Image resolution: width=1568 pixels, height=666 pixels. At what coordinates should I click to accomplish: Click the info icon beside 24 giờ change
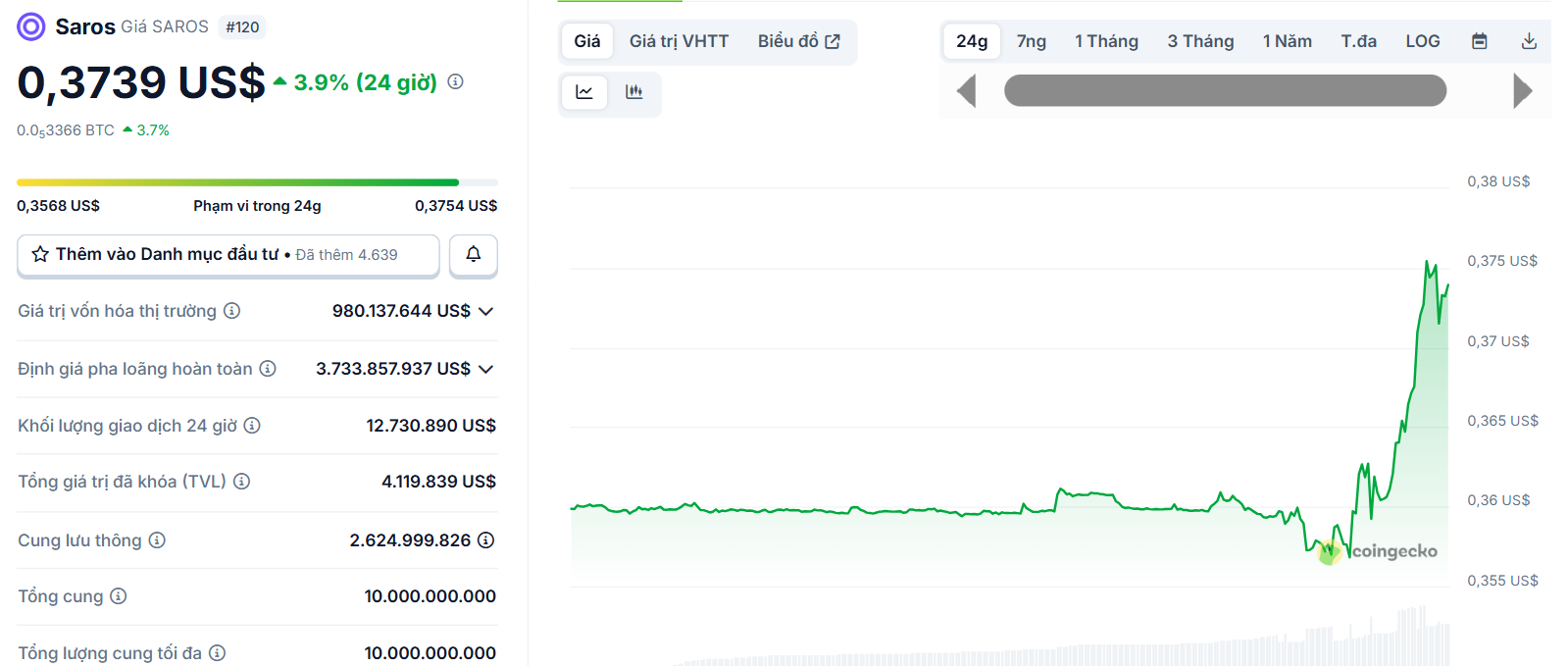[x=455, y=81]
